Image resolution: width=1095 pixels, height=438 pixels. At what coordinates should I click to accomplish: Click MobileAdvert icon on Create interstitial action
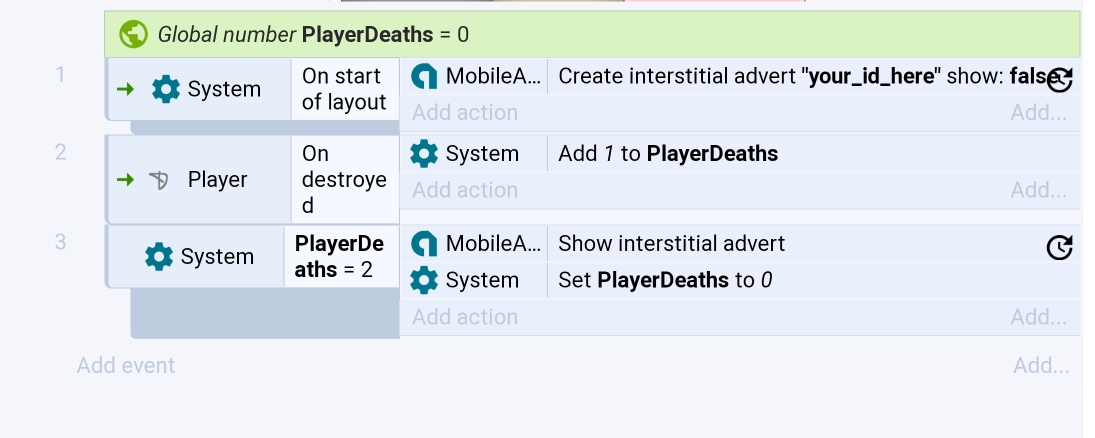[424, 76]
